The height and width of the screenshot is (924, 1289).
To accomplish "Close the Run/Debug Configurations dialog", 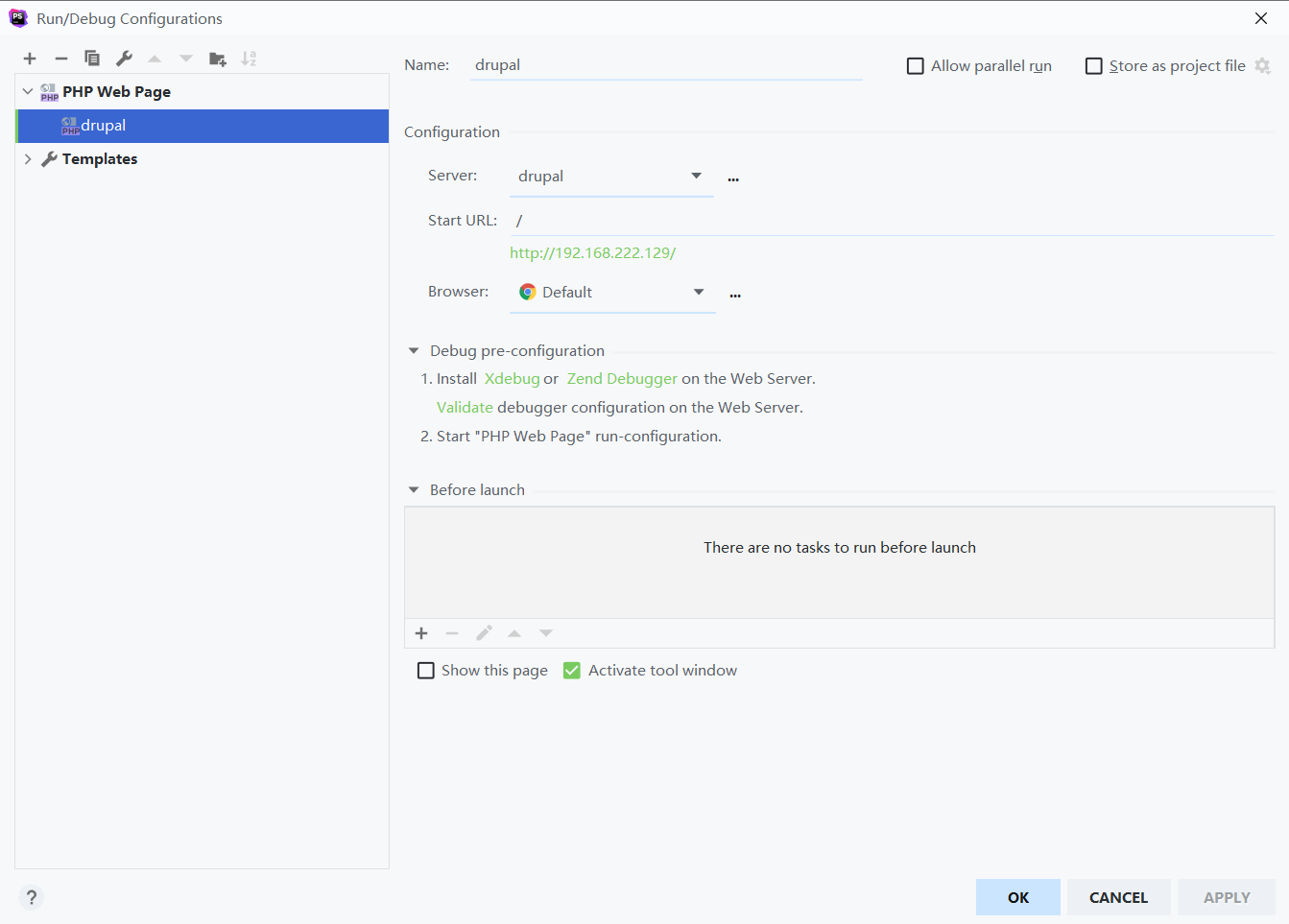I will [x=1261, y=18].
